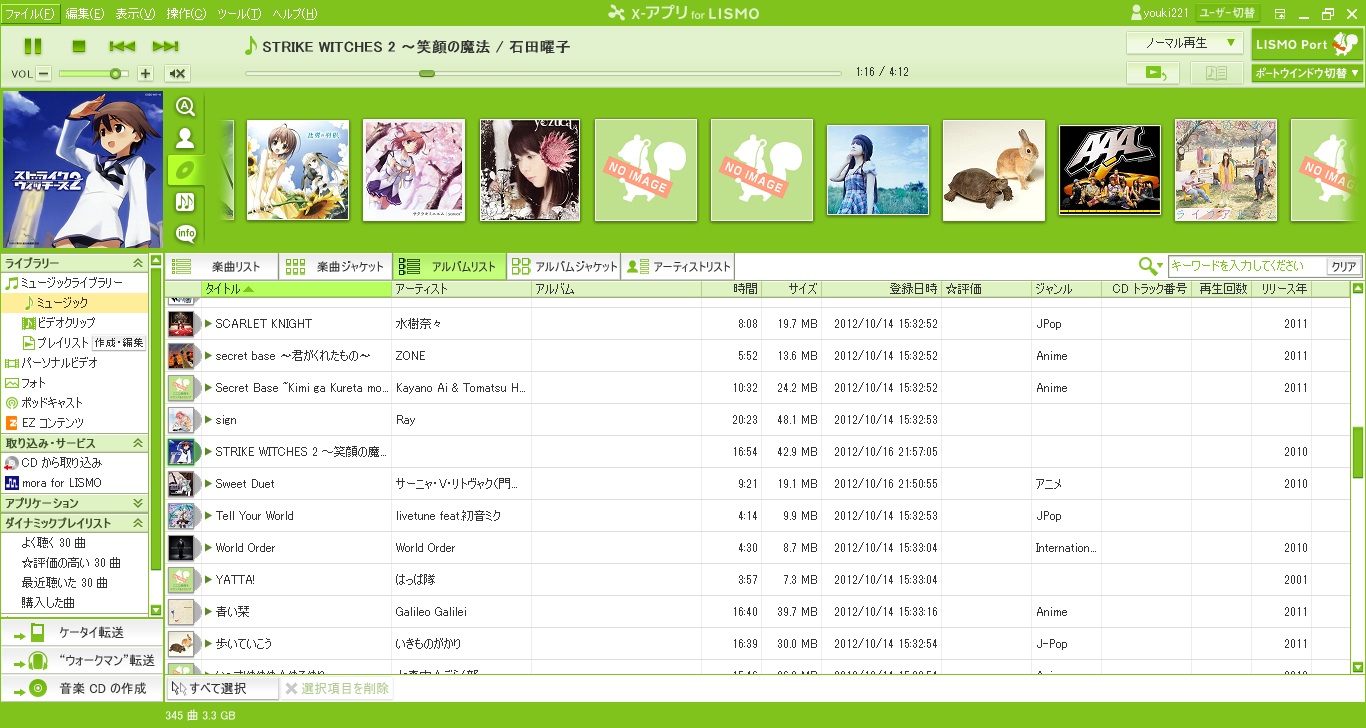Click the artist person icon beside album art
This screenshot has height=728, width=1366.
coord(185,139)
